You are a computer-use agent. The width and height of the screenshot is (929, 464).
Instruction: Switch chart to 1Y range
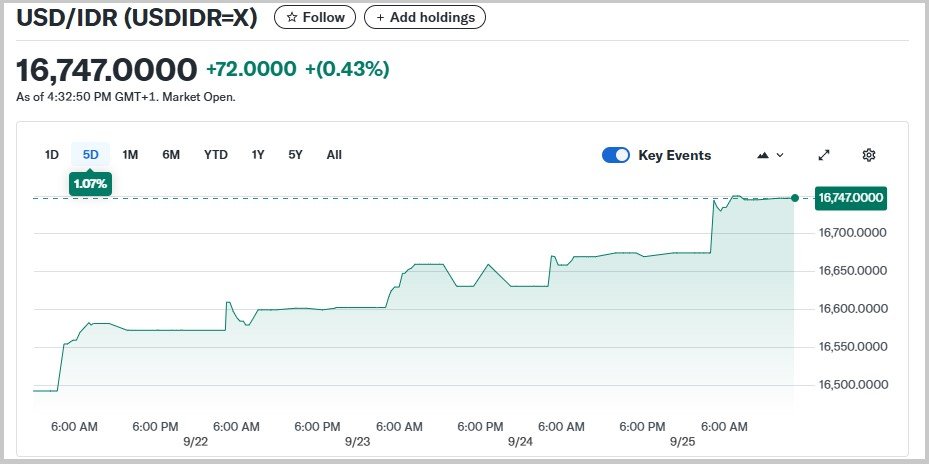coord(258,154)
